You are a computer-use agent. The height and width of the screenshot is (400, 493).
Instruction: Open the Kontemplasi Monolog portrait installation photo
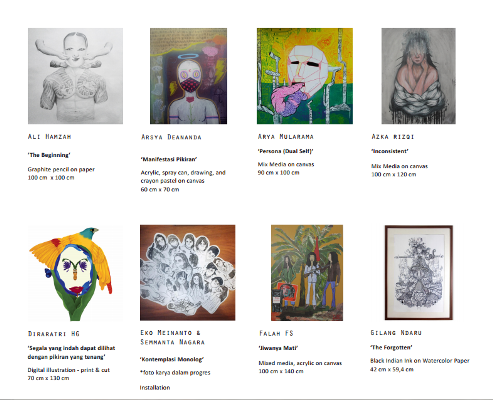pyautogui.click(x=188, y=273)
